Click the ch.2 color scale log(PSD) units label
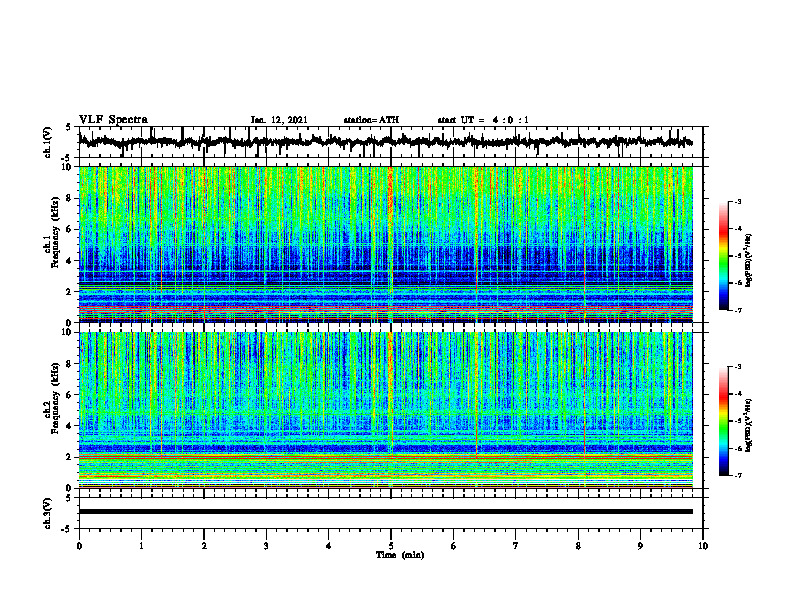 [749, 425]
